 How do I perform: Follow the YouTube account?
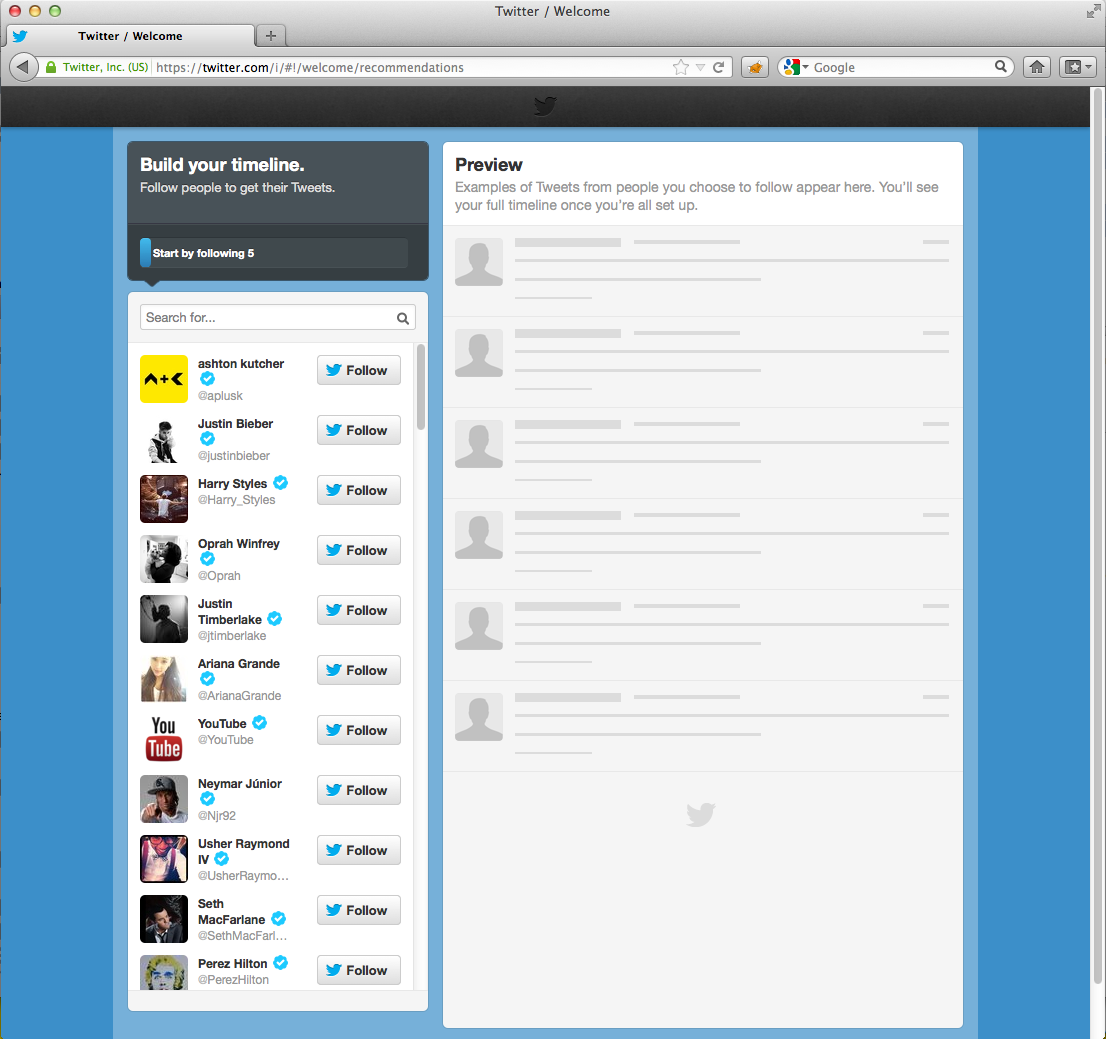[358, 730]
